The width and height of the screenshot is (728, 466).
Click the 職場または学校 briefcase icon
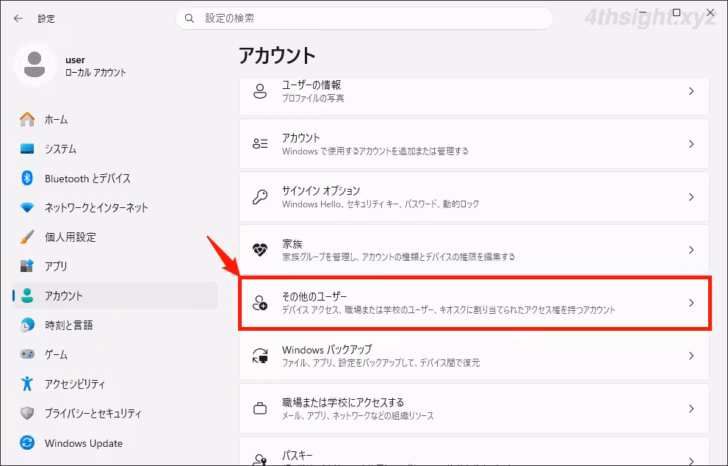[260, 408]
